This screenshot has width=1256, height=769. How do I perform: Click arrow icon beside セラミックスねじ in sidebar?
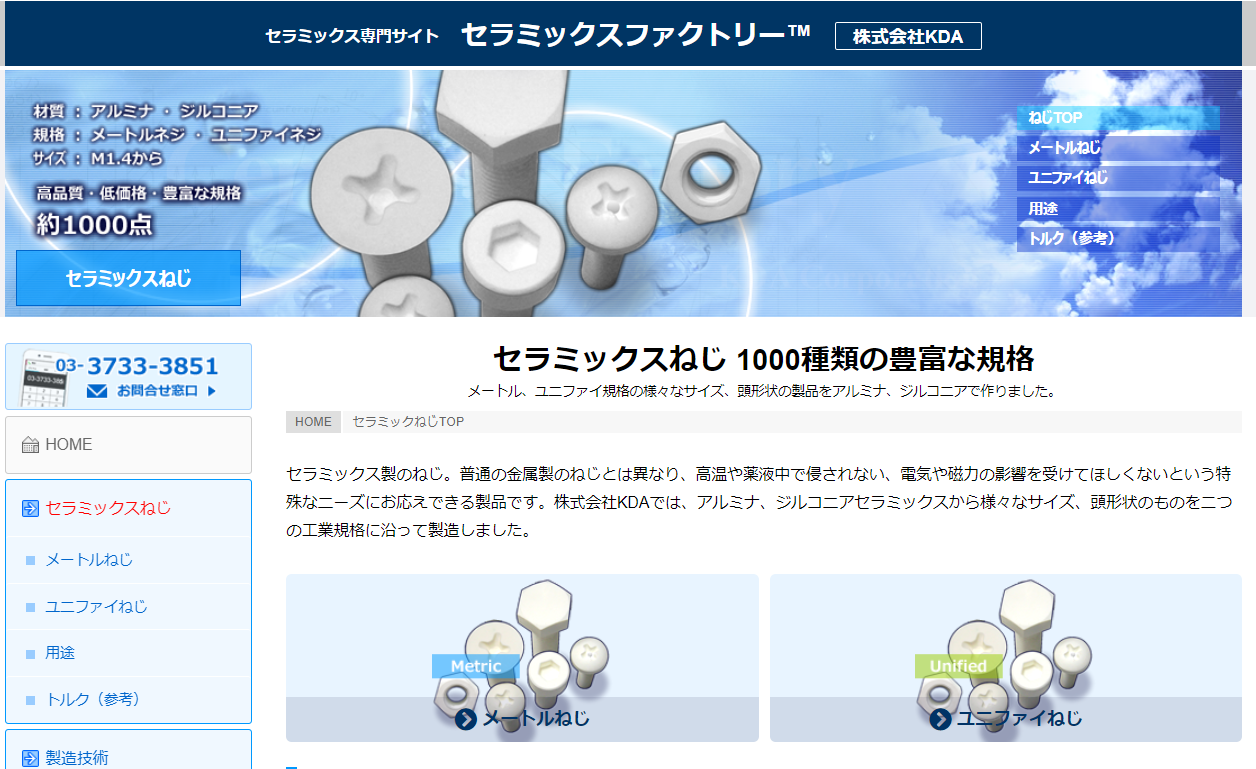30,508
